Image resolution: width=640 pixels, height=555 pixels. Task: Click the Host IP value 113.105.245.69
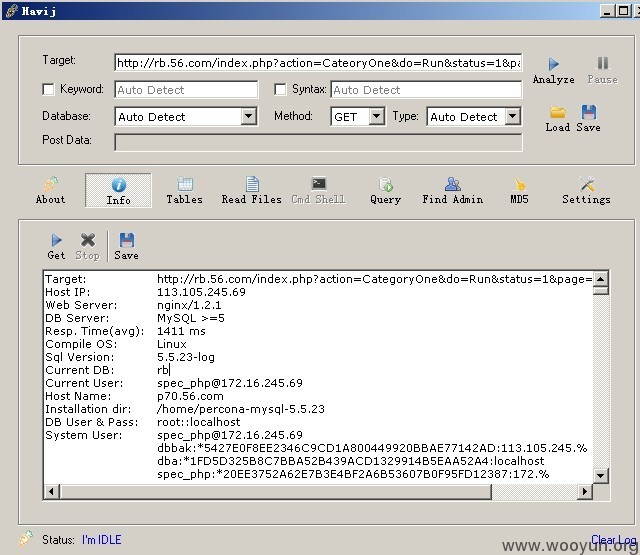(201, 292)
